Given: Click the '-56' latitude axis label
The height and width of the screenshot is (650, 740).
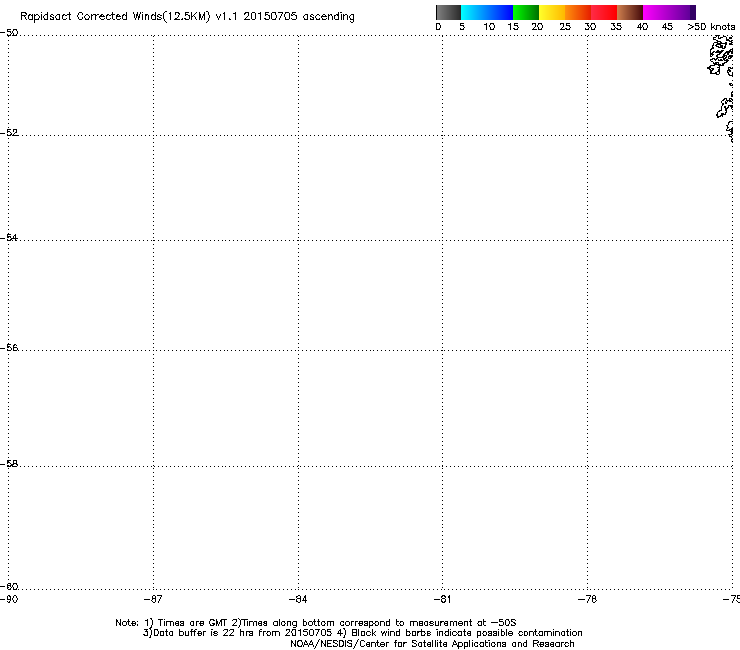Looking at the screenshot, I should point(9,347).
